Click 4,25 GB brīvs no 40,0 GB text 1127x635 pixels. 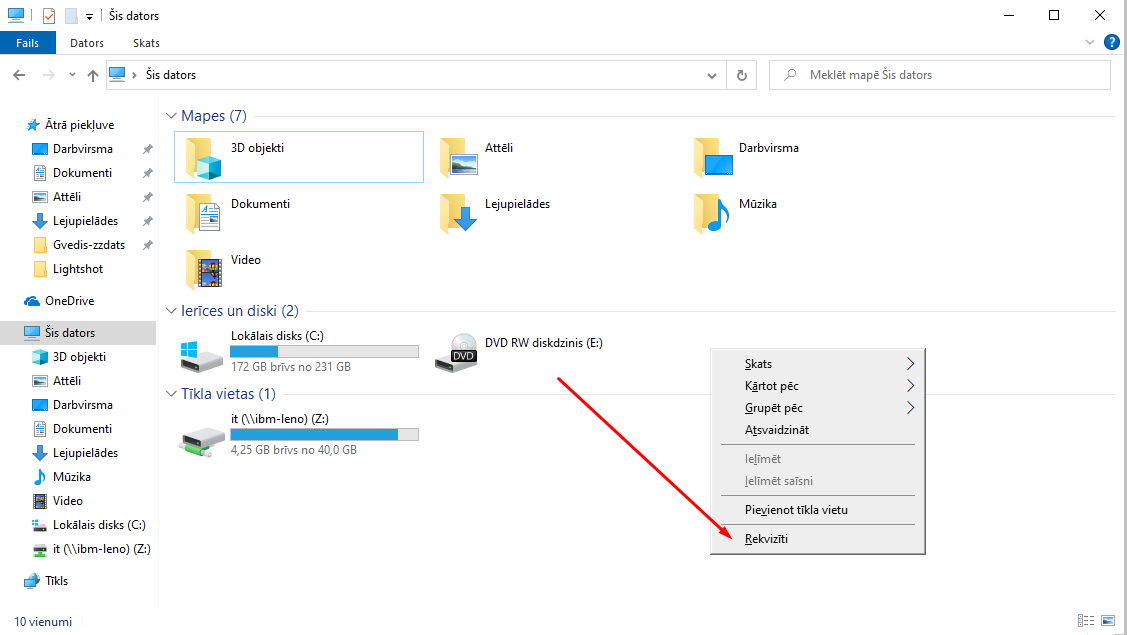[294, 449]
